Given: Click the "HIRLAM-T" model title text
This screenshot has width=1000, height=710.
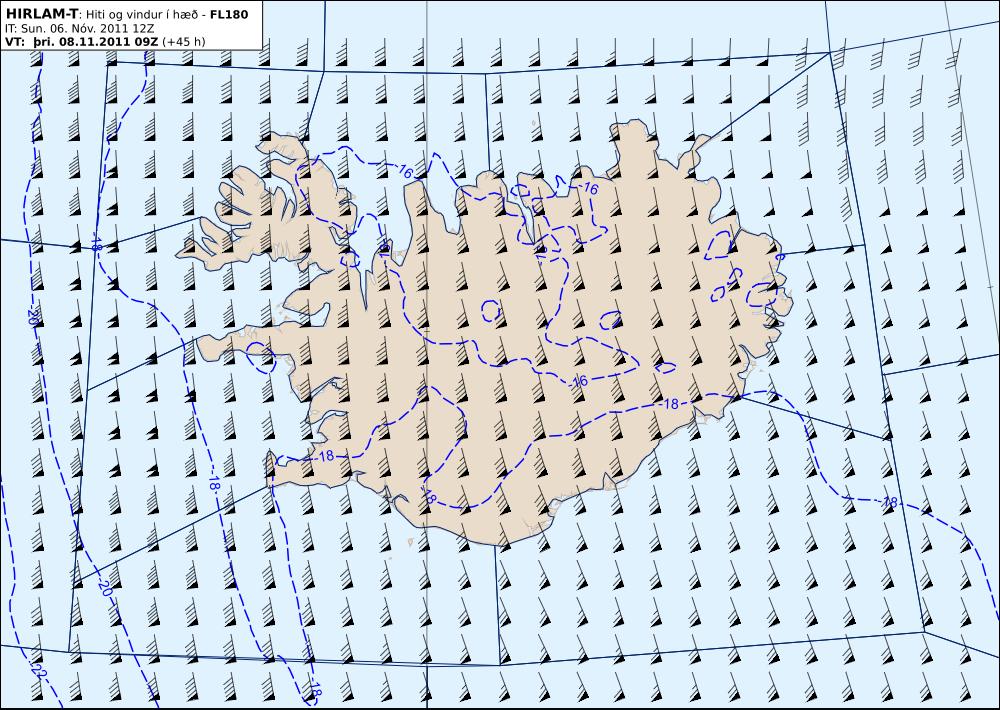Looking at the screenshot, I should 41,14.
